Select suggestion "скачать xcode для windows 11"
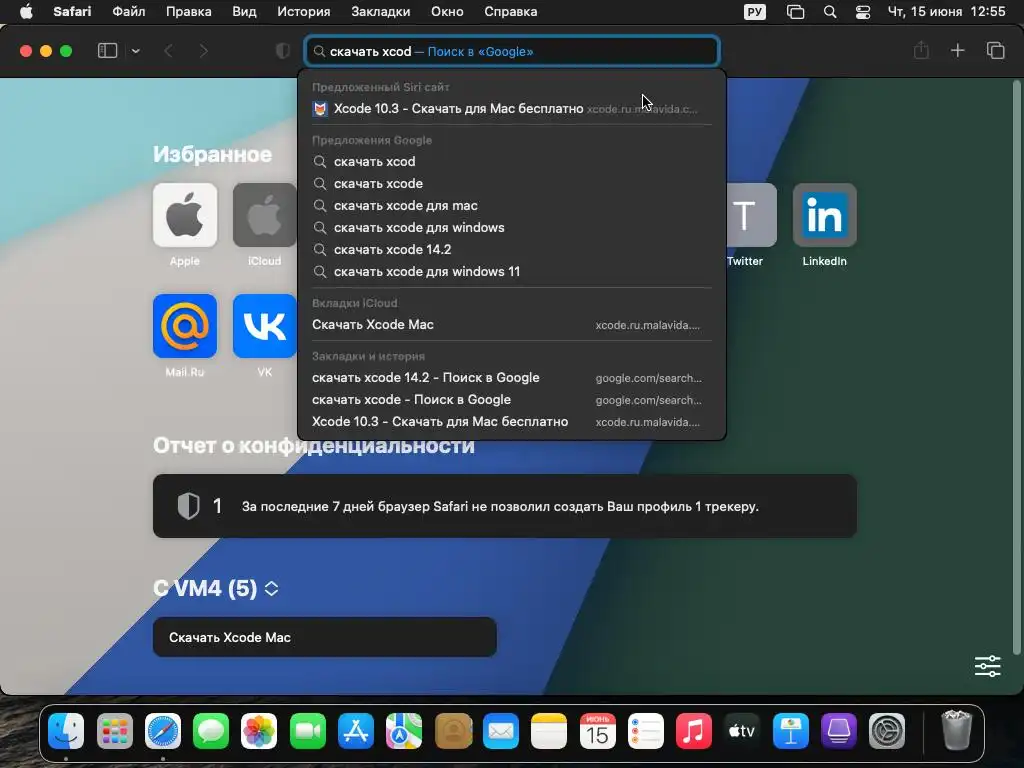Image resolution: width=1024 pixels, height=768 pixels. click(x=512, y=272)
